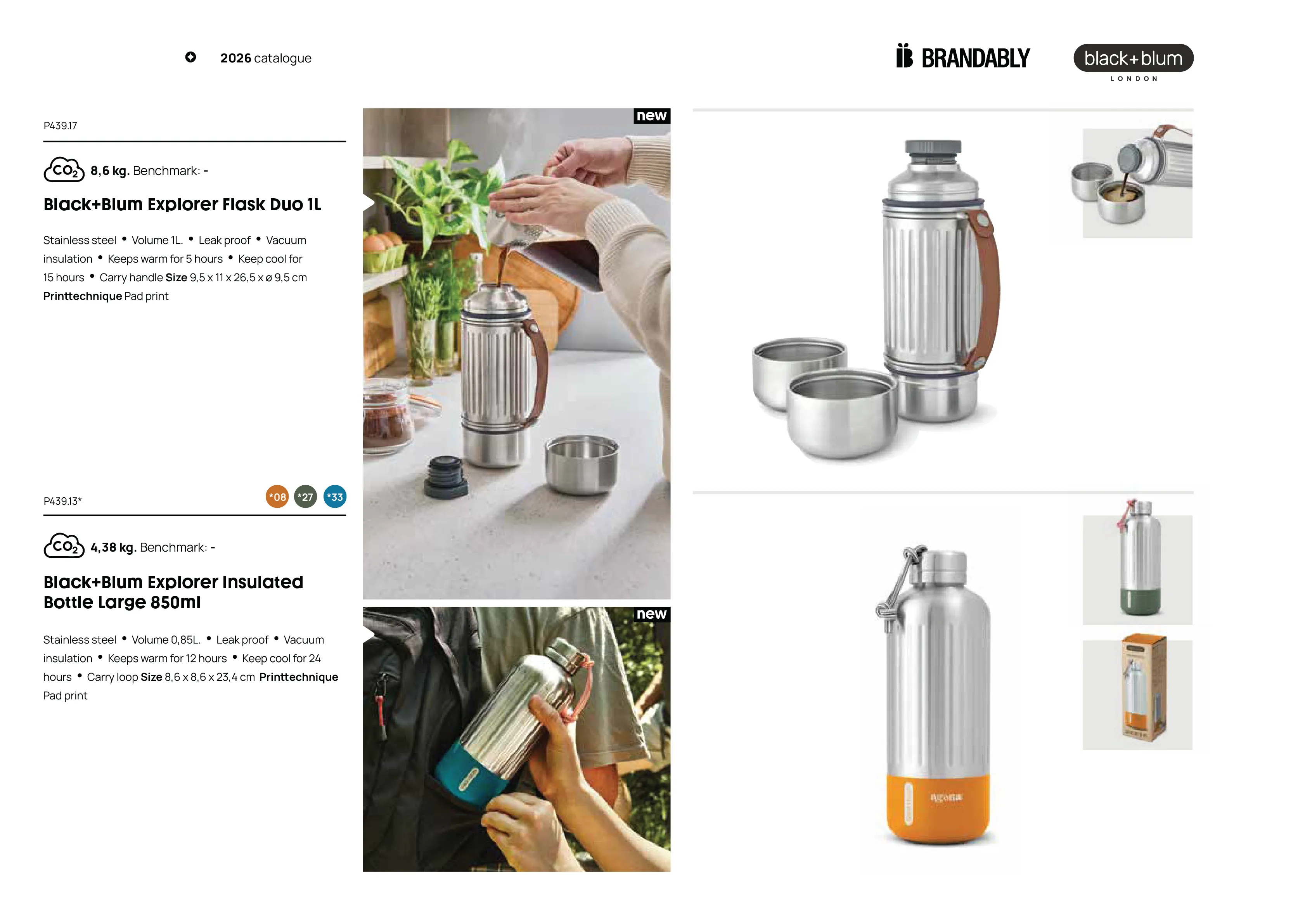The height and width of the screenshot is (924, 1298).
Task: Select the blue *33 colour swatch
Action: (335, 497)
